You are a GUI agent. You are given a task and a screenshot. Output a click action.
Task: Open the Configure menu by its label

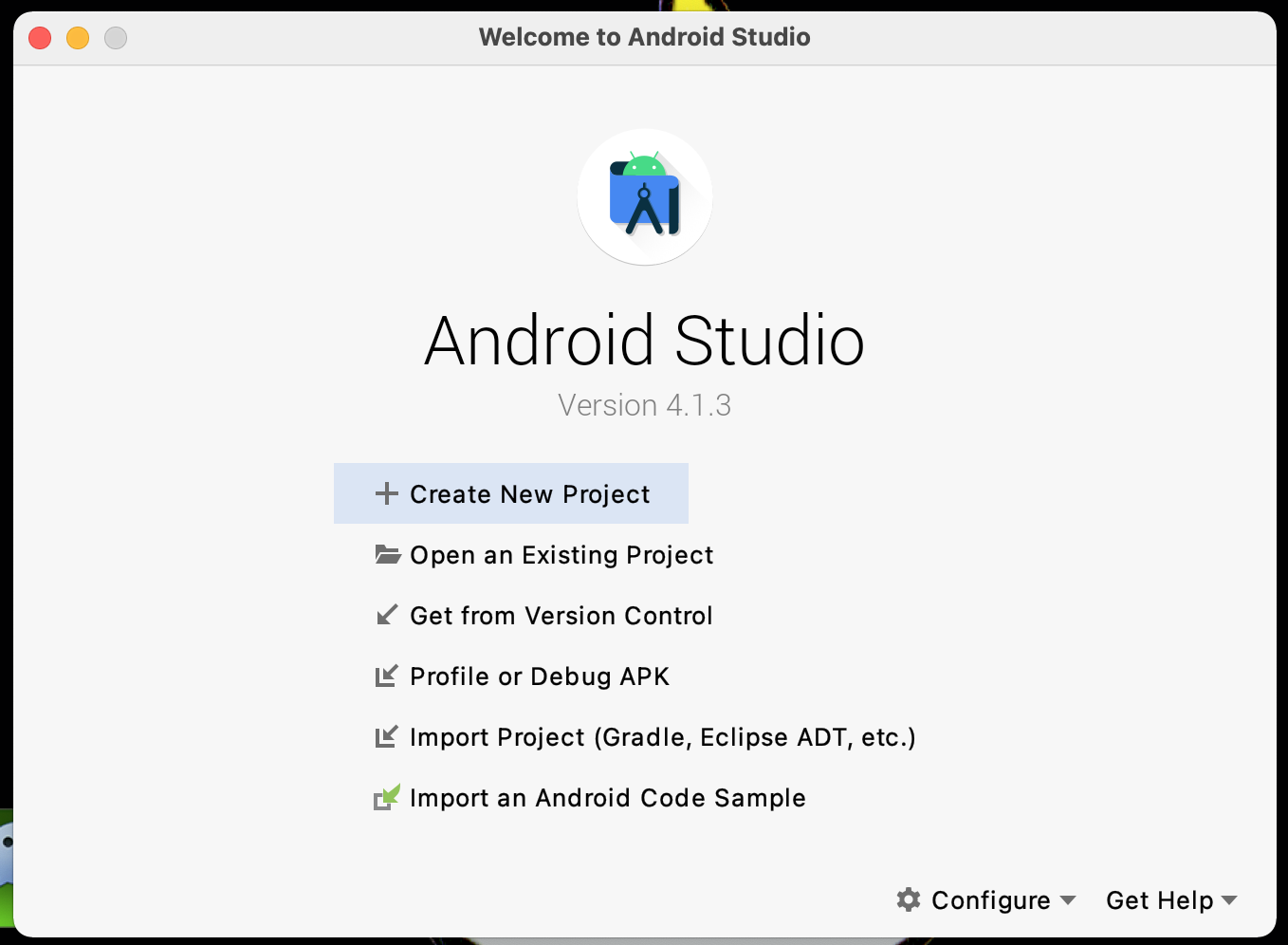pos(990,900)
